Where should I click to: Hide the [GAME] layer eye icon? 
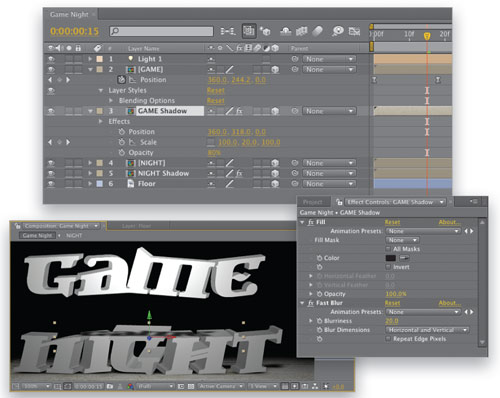click(x=51, y=69)
